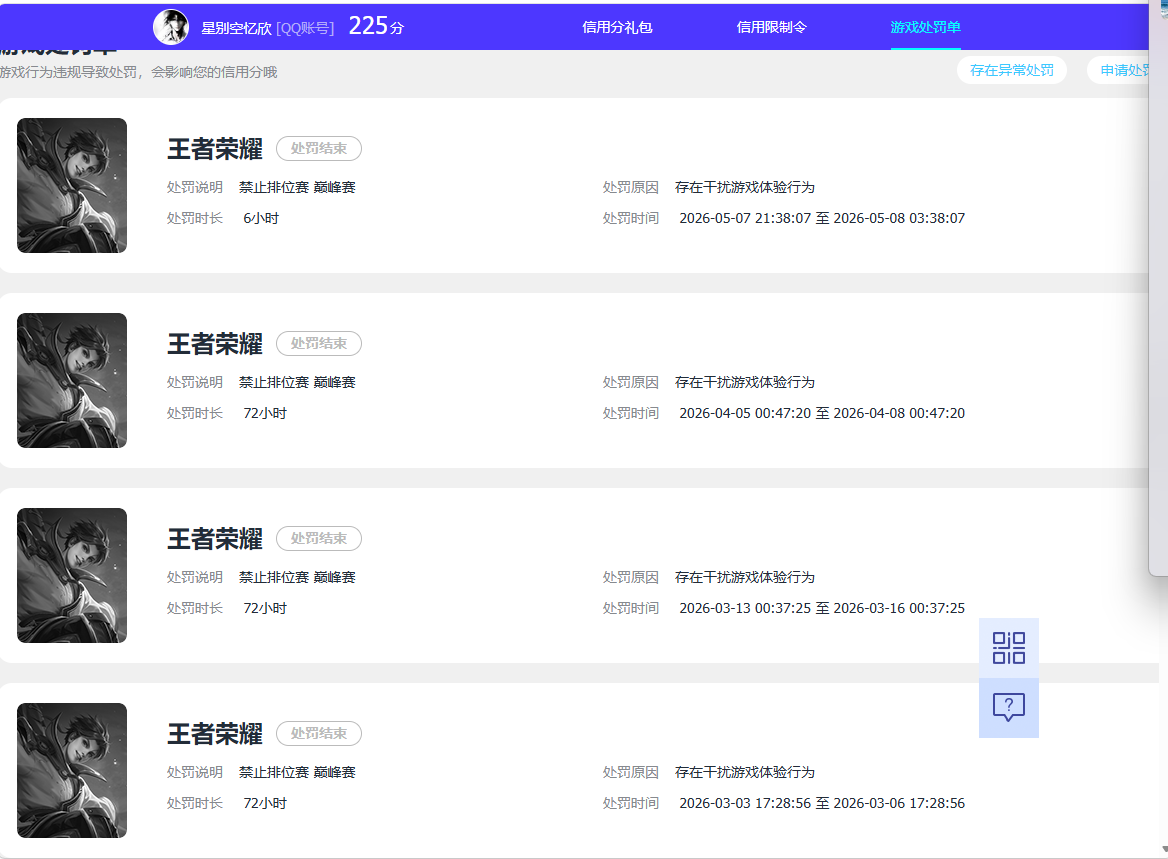
Task: Click the time range 2026-03-03 17:28:56 至 2026-03-06
Action: tap(822, 804)
